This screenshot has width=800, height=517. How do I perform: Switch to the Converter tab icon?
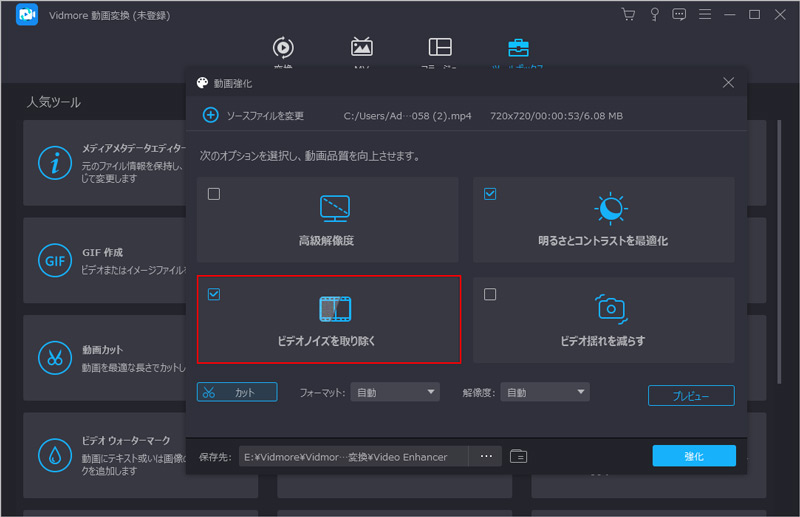(x=283, y=47)
